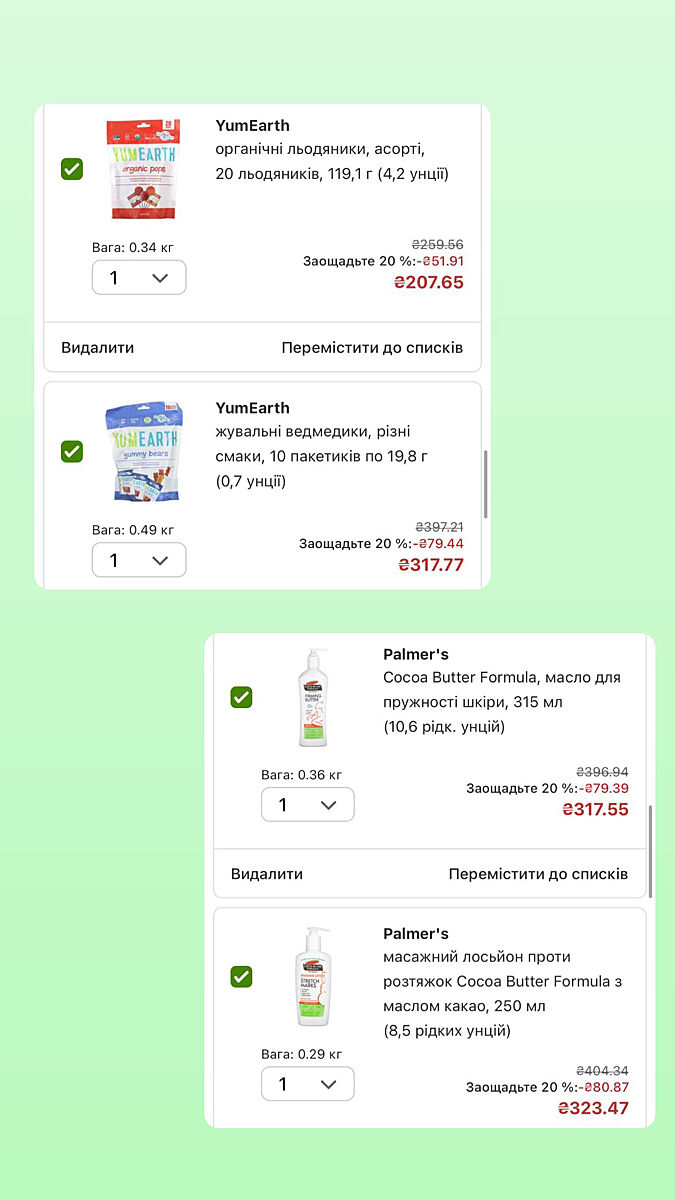
Task: Click the scrollbar beside the YumEarth cart list
Action: click(485, 484)
